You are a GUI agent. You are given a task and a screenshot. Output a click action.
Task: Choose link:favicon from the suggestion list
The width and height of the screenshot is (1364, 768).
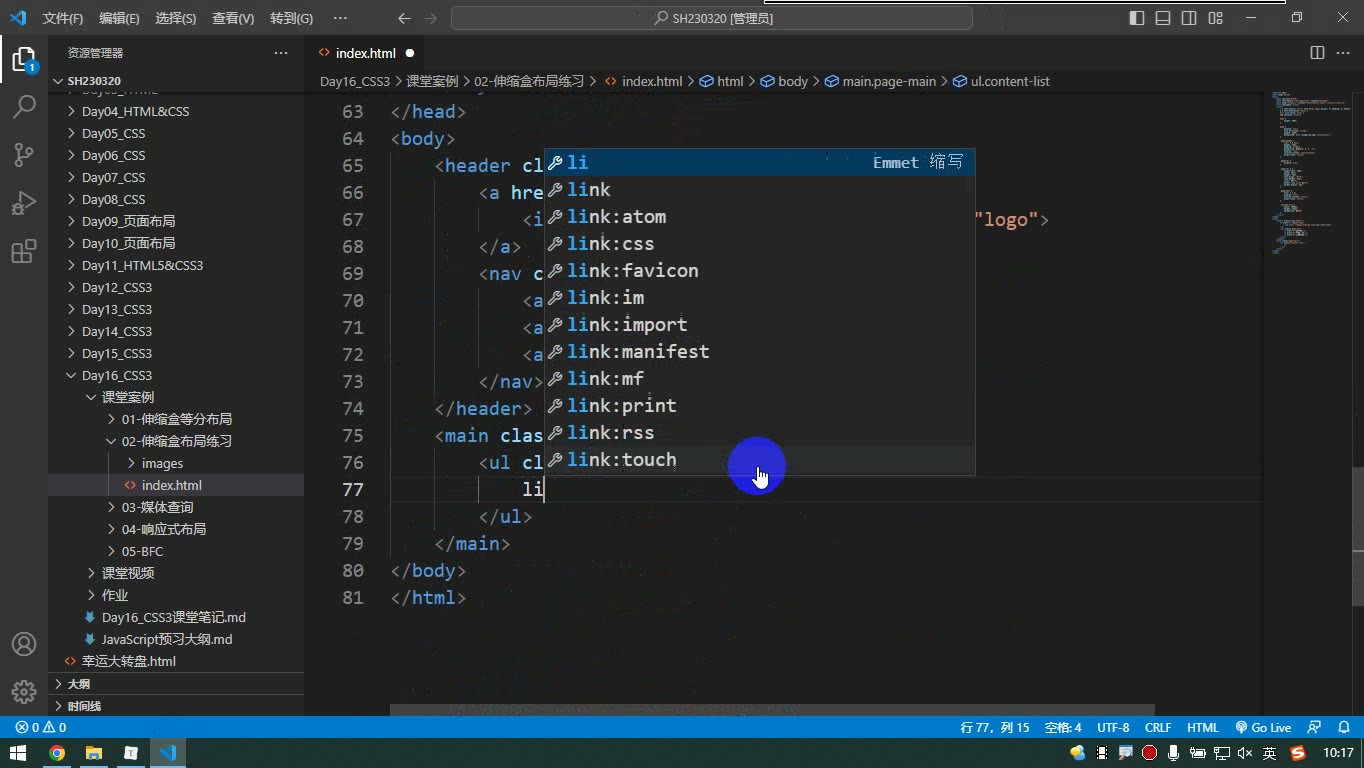[x=759, y=270]
